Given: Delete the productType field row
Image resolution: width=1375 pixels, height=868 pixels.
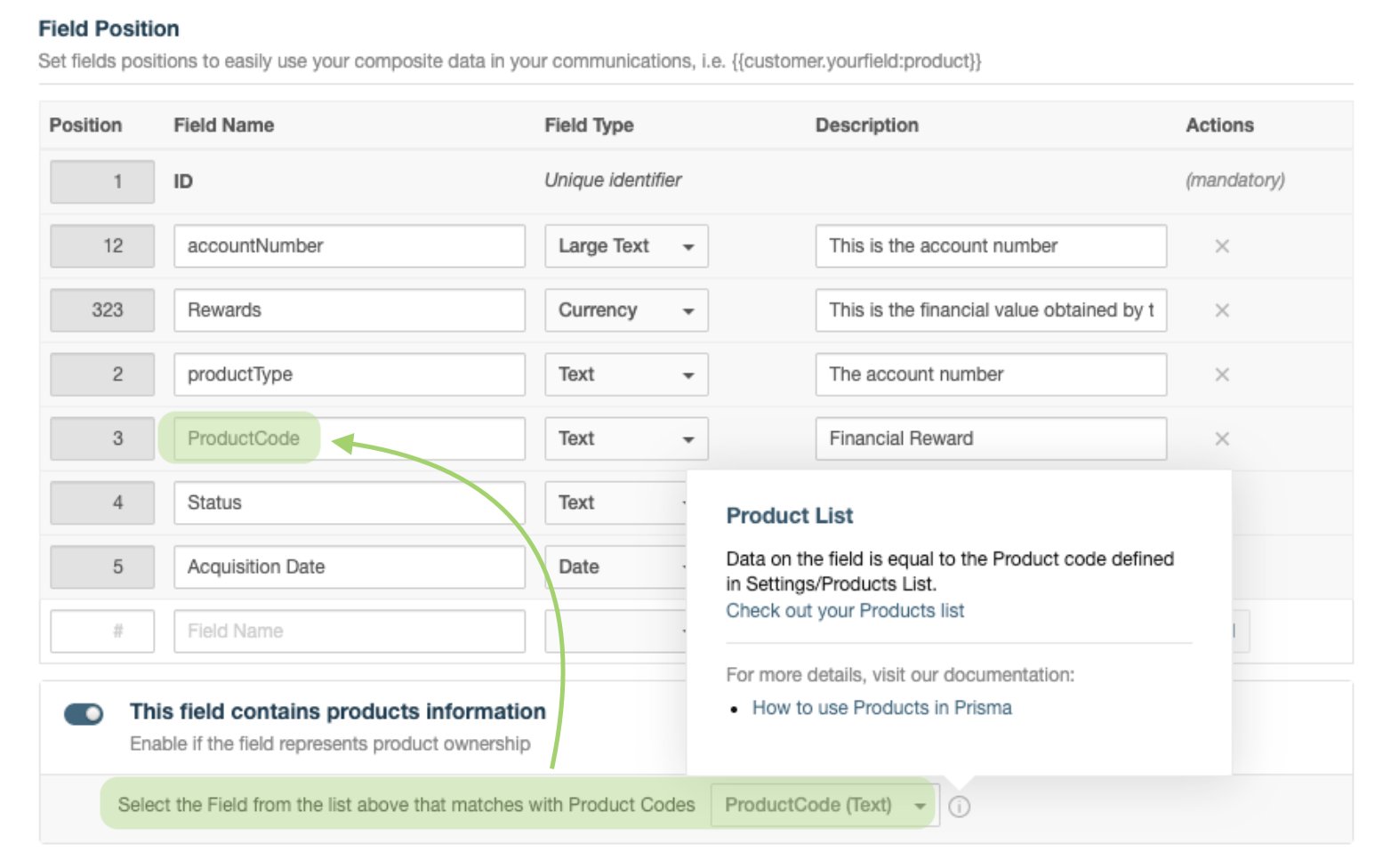Looking at the screenshot, I should coord(1222,374).
